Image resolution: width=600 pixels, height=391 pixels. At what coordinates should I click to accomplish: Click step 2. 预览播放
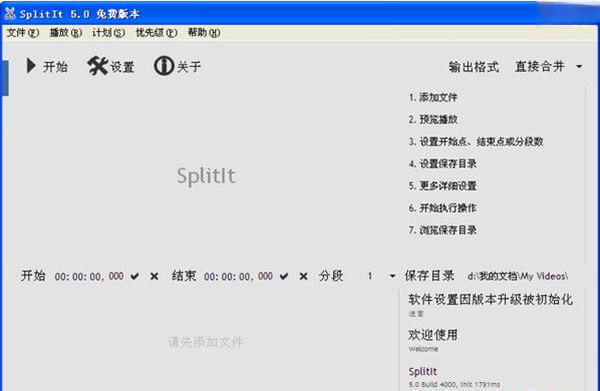(433, 119)
